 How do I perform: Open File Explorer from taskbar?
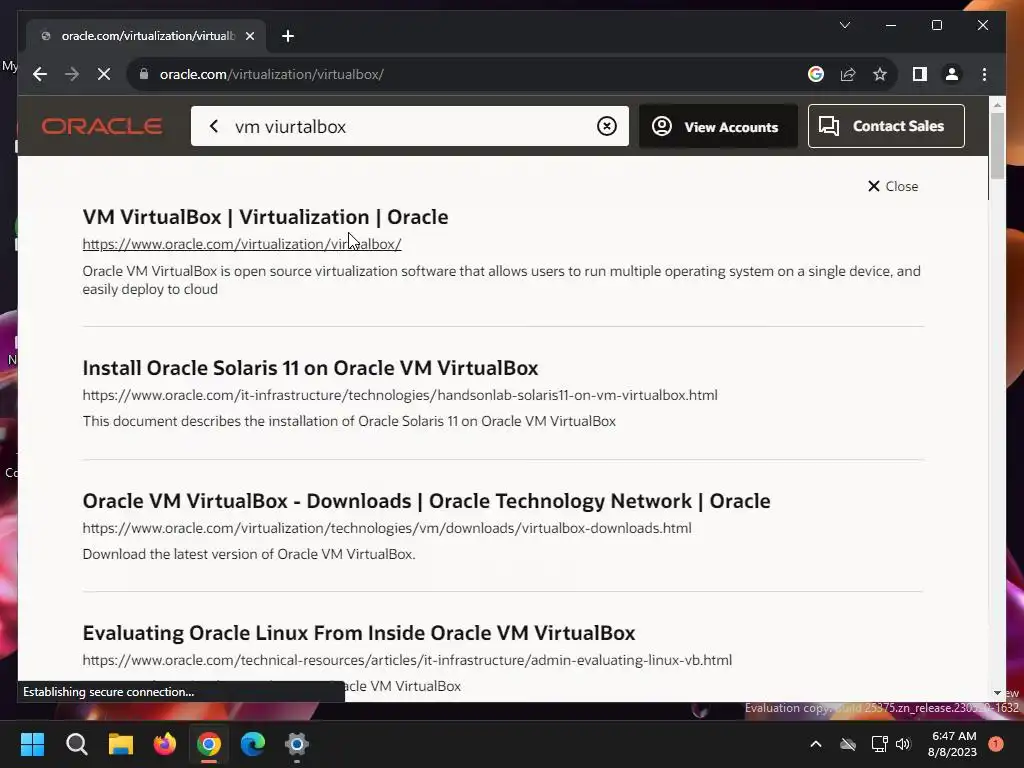point(121,744)
